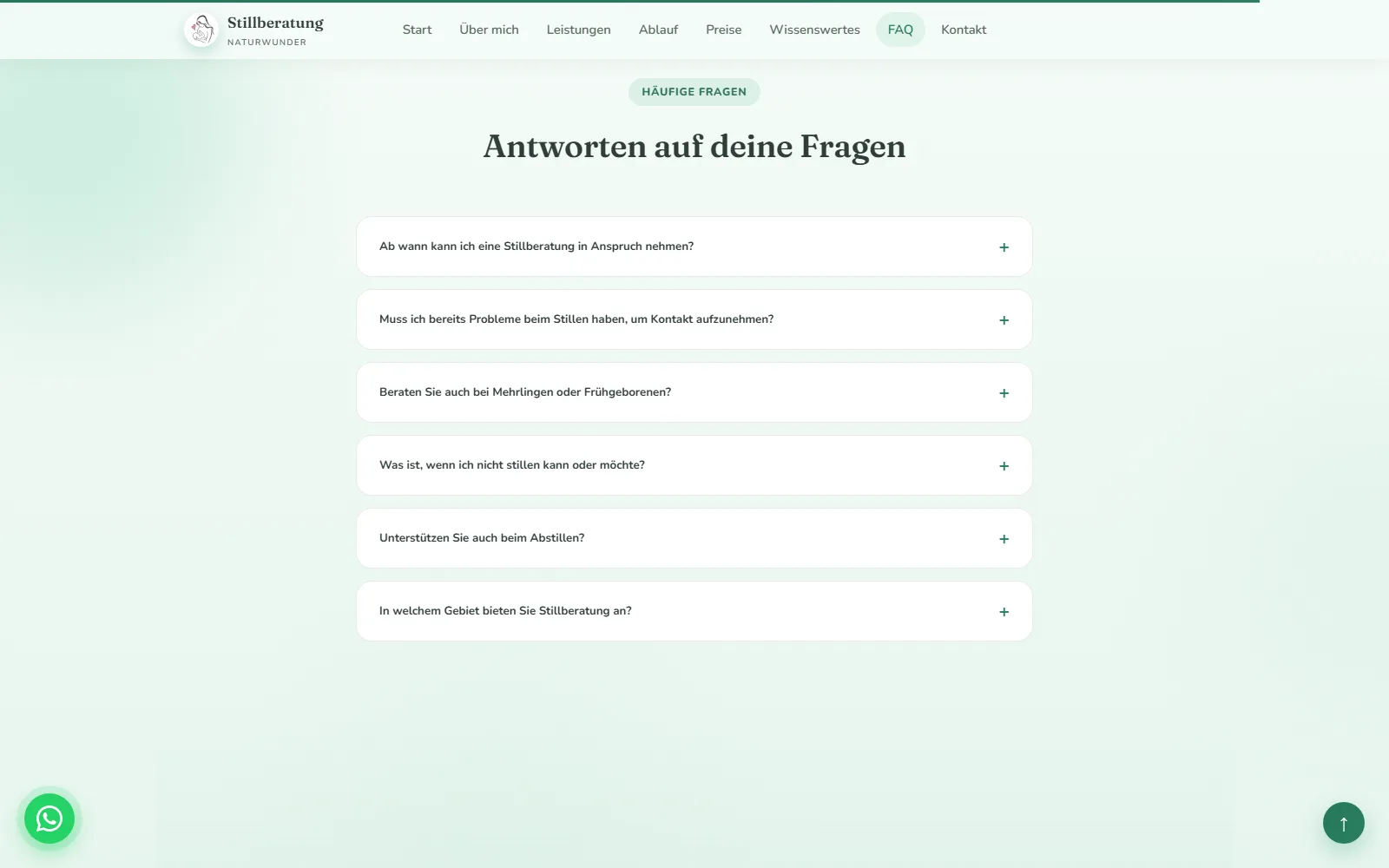Open question 'Beraten Sie auch bei Mehrlingen'
The width and height of the screenshot is (1389, 868).
pyautogui.click(x=694, y=392)
